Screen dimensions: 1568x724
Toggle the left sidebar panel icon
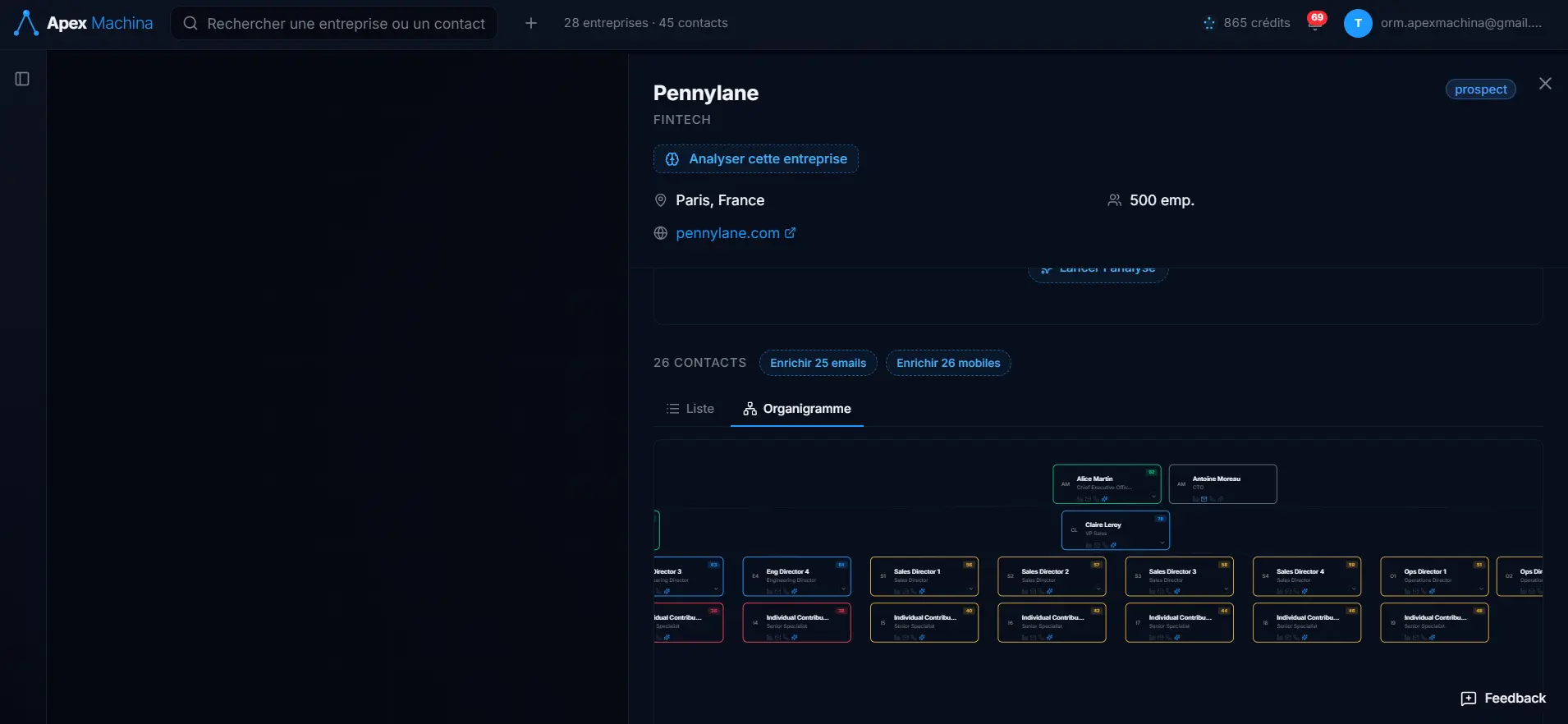click(22, 79)
